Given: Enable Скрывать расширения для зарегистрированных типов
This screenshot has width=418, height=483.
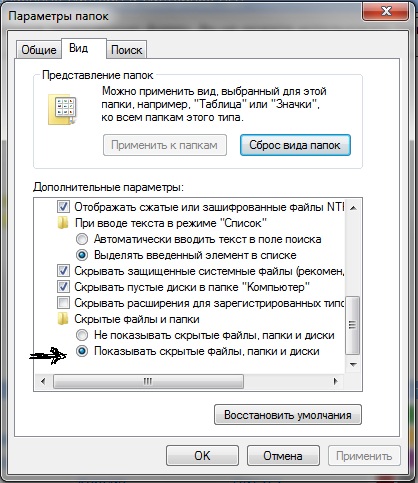Looking at the screenshot, I should coord(63,303).
